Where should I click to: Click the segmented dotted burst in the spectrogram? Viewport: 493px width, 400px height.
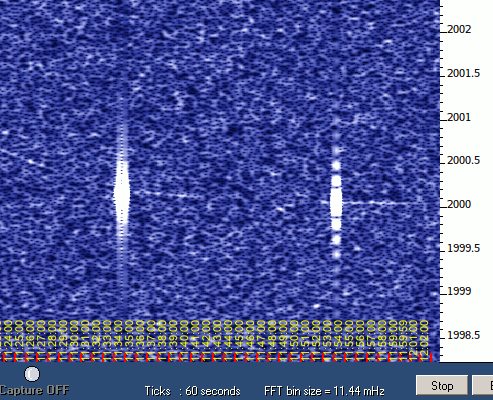click(x=336, y=202)
